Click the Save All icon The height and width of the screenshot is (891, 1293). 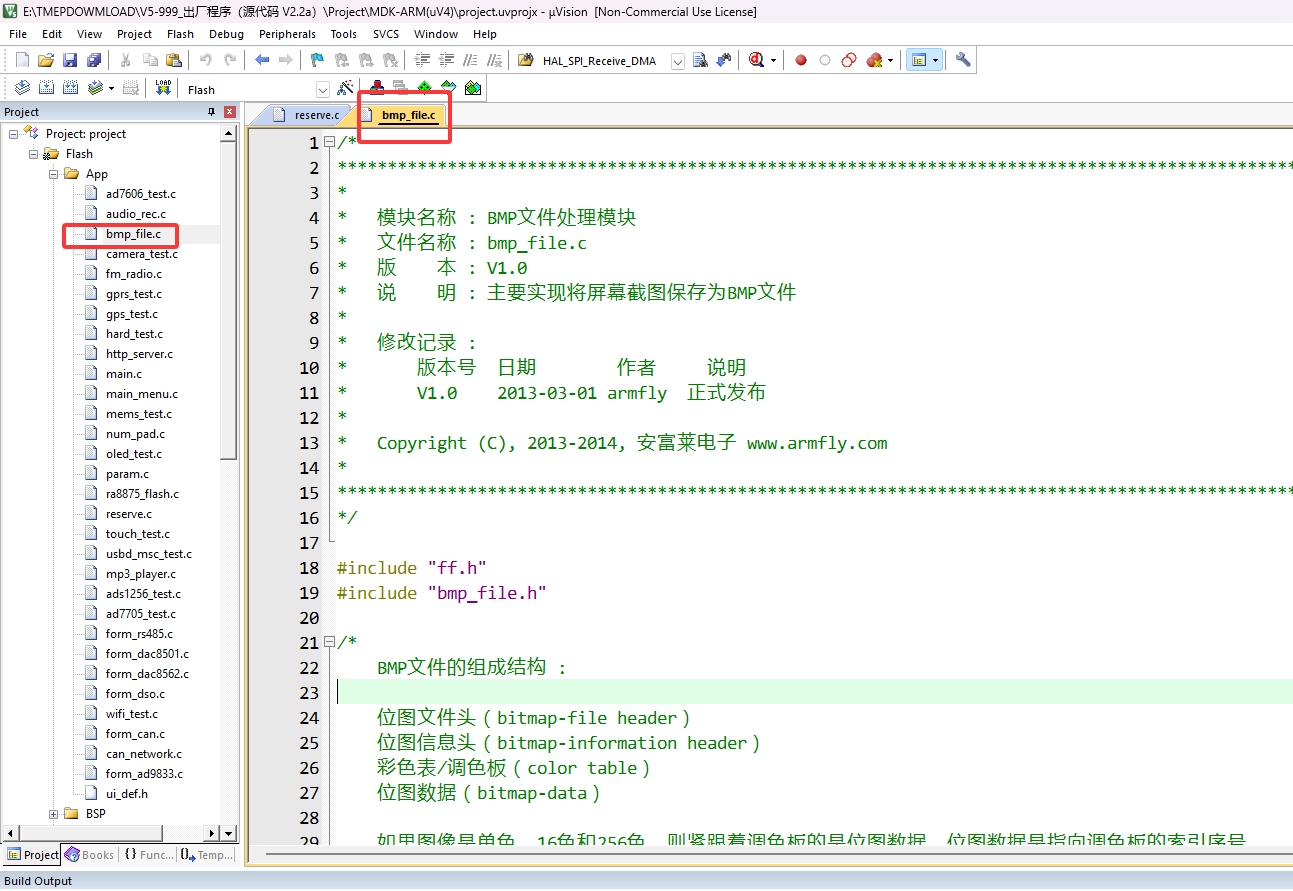coord(93,60)
